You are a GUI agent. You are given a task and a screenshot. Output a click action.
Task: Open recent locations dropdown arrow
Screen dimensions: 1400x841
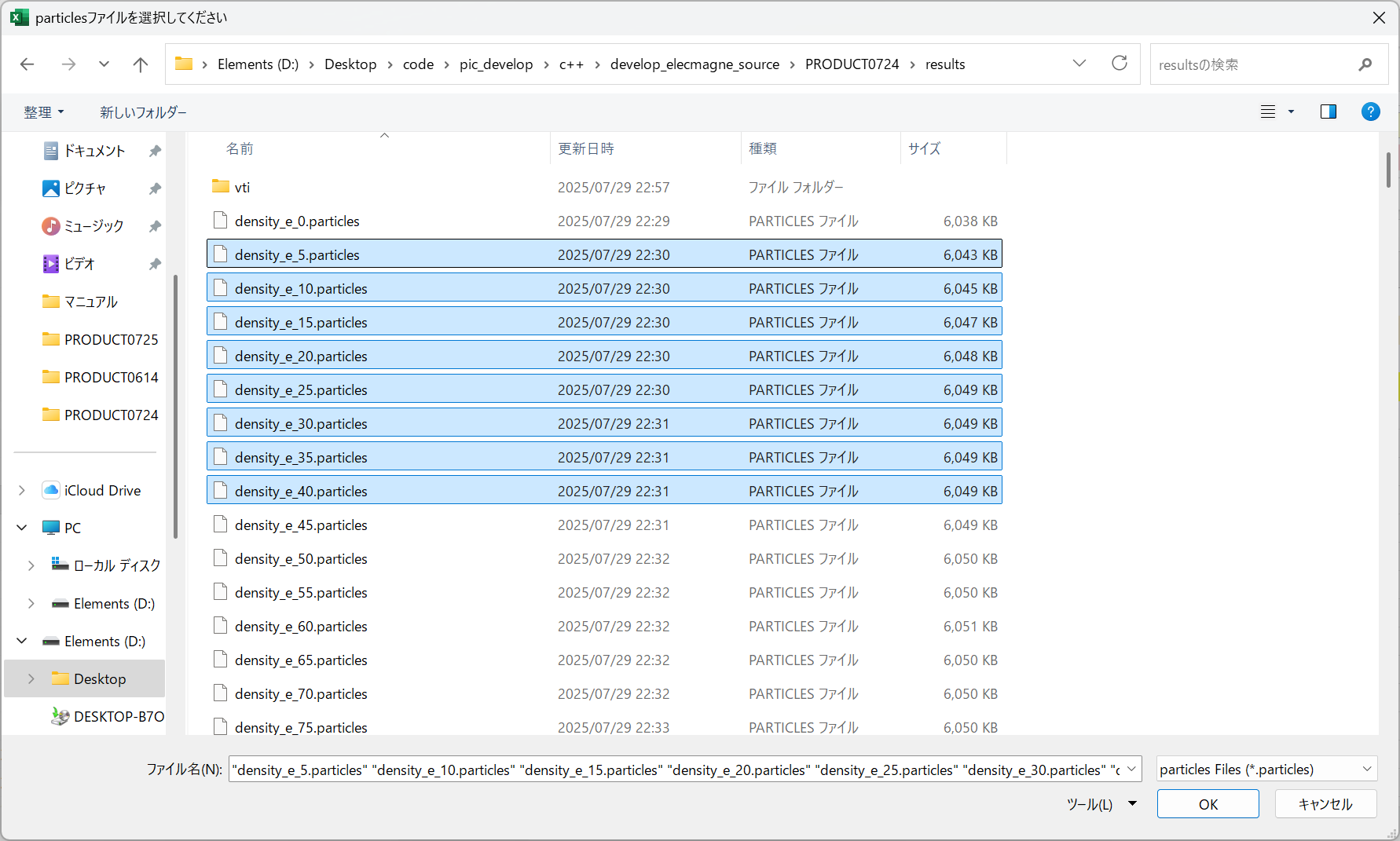point(104,64)
